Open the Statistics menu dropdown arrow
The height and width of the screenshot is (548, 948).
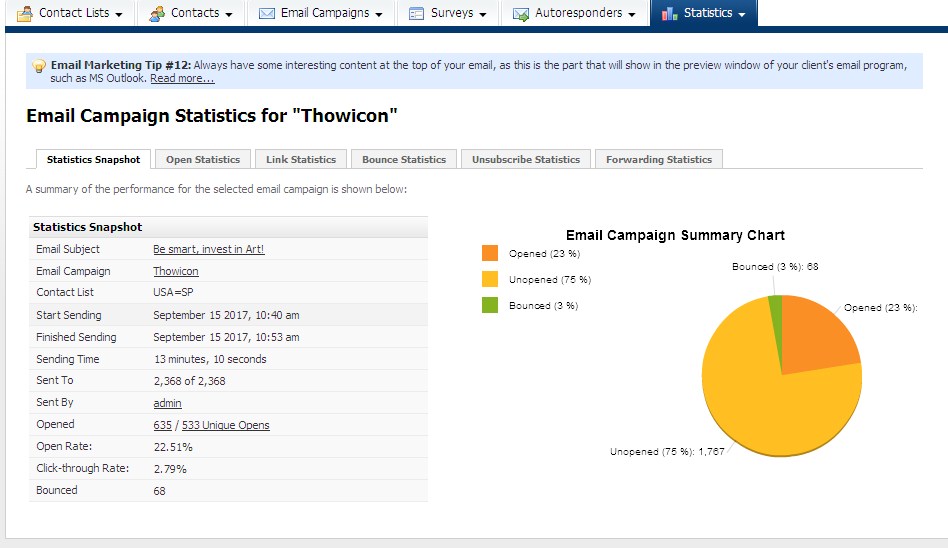point(741,15)
